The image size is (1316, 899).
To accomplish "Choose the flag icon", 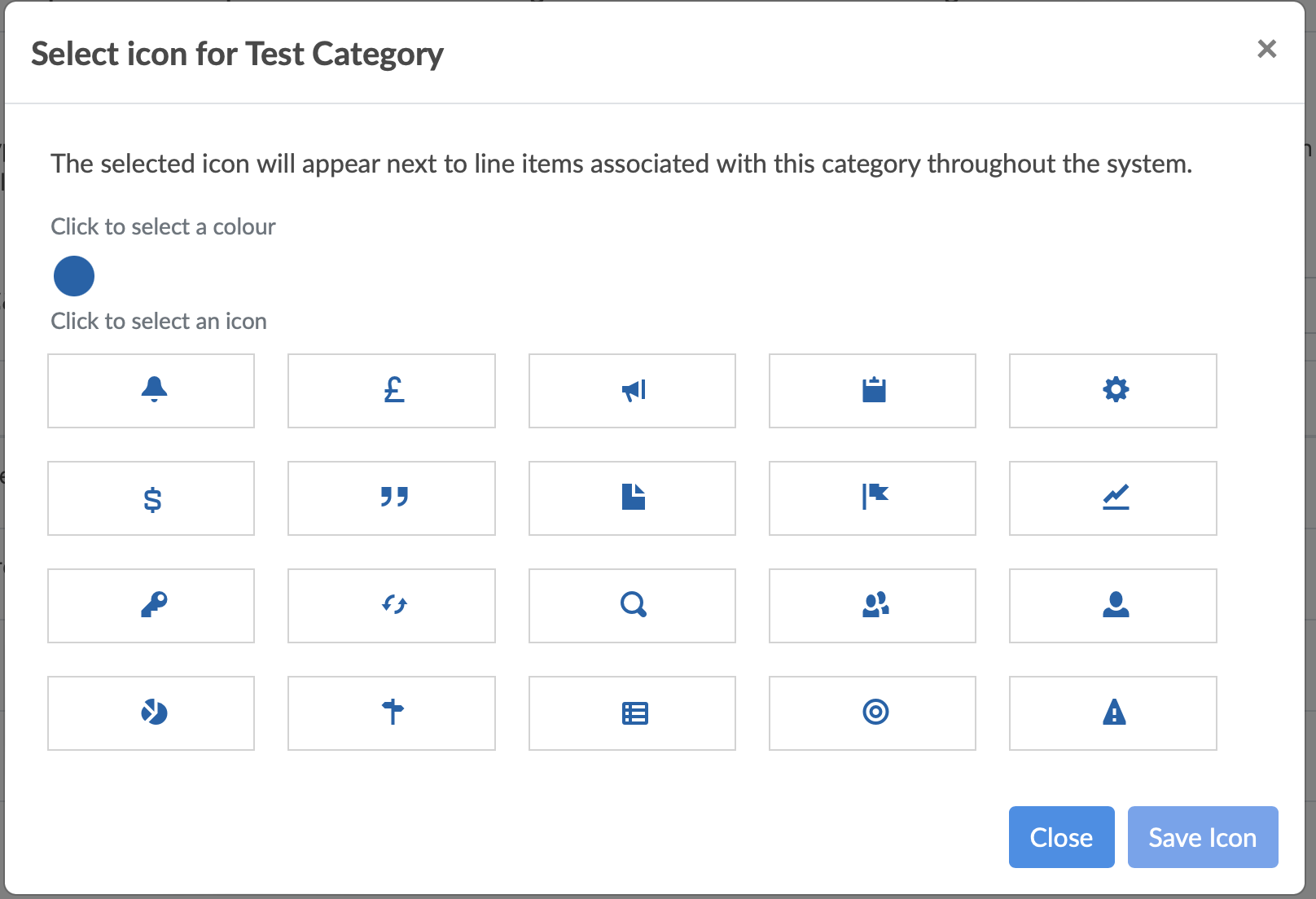I will coord(872,498).
